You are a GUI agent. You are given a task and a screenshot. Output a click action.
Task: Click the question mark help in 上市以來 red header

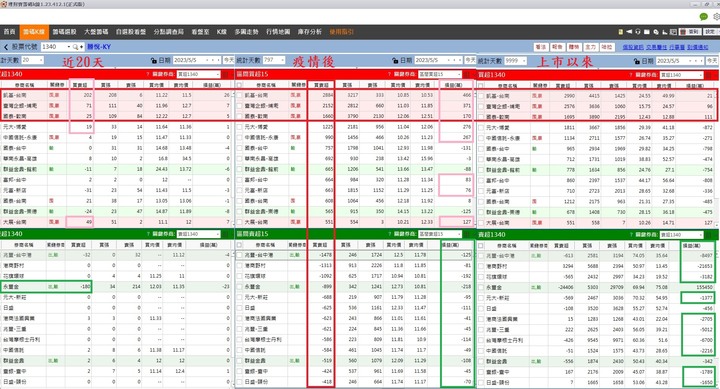tap(631, 74)
